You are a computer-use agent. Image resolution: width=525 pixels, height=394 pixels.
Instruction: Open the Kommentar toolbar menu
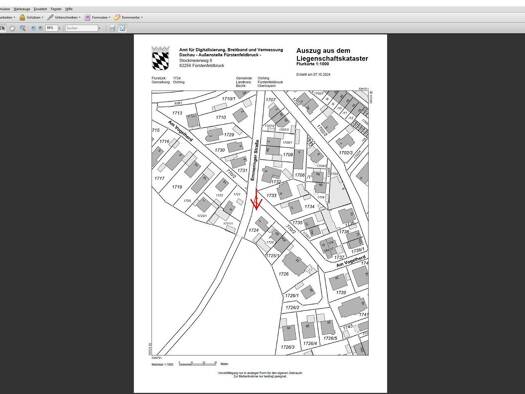pyautogui.click(x=128, y=17)
